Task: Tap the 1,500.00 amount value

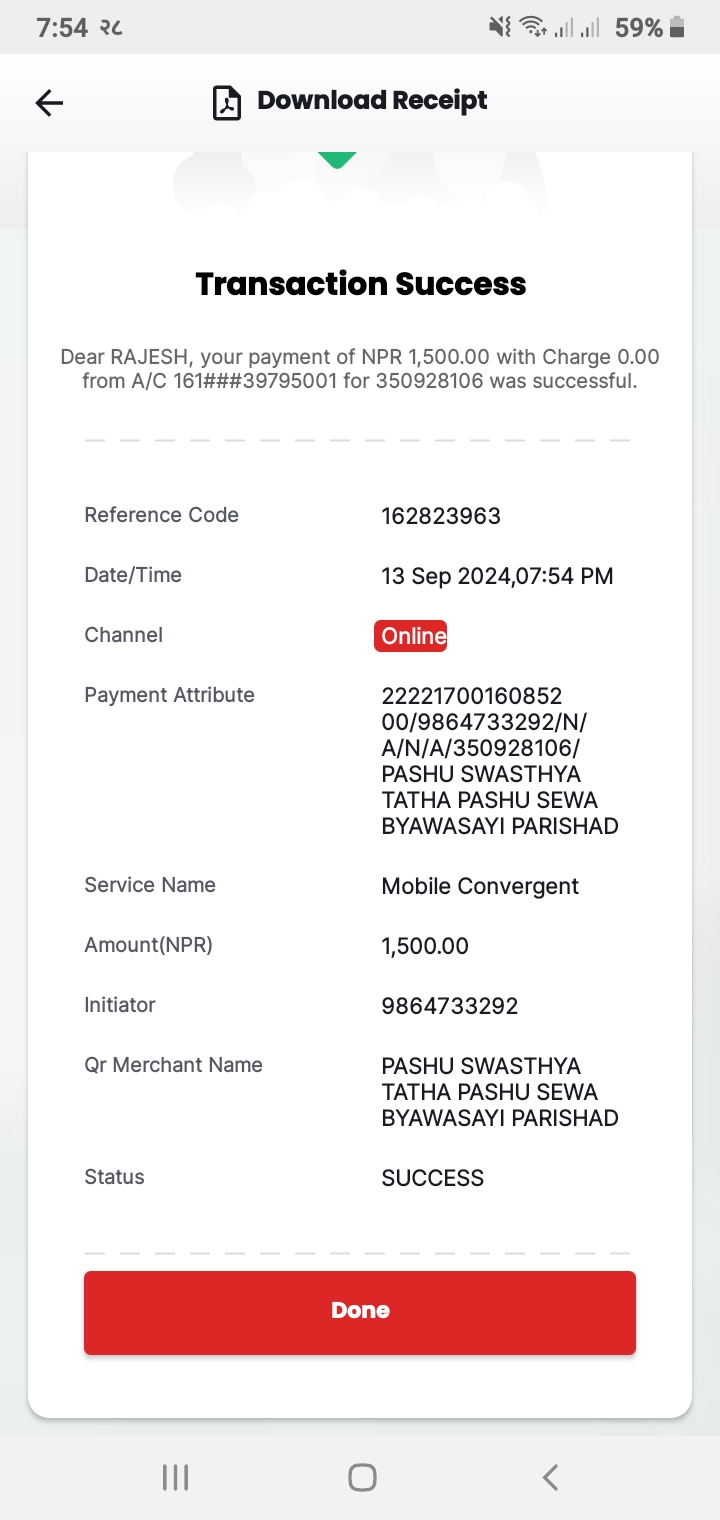Action: tap(425, 946)
